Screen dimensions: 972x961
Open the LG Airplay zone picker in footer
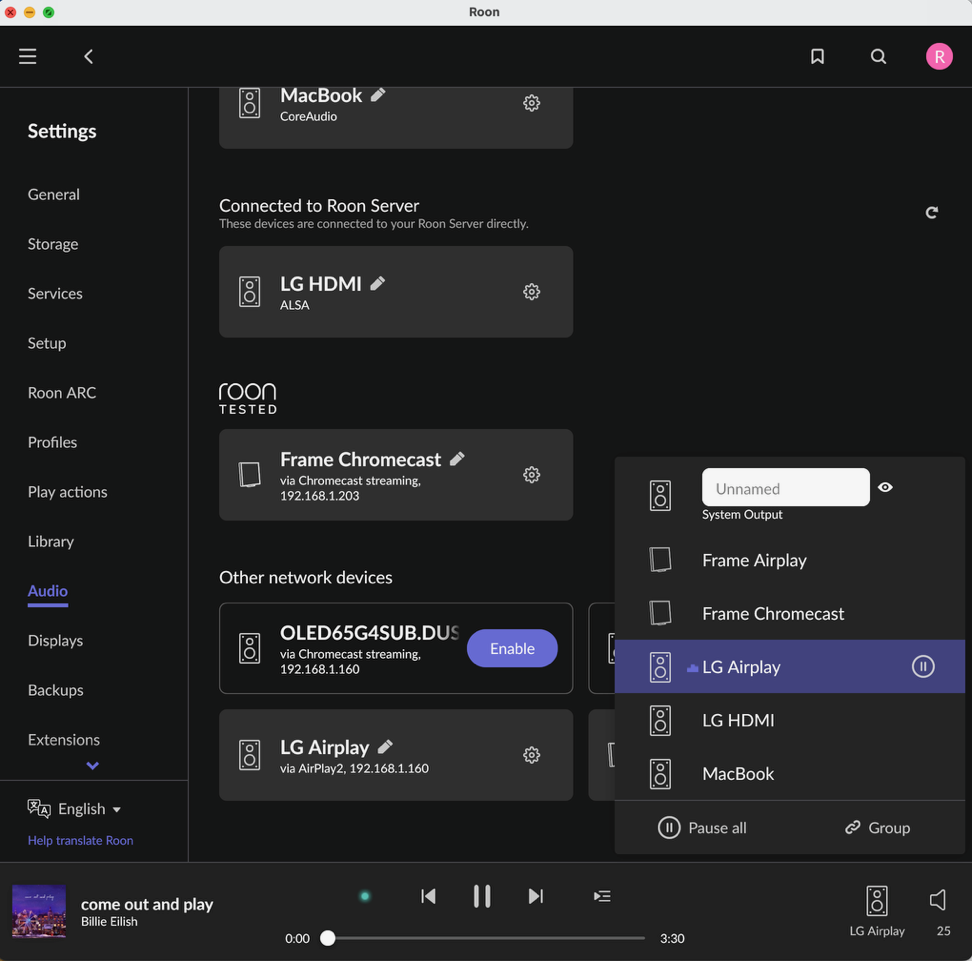(x=877, y=910)
